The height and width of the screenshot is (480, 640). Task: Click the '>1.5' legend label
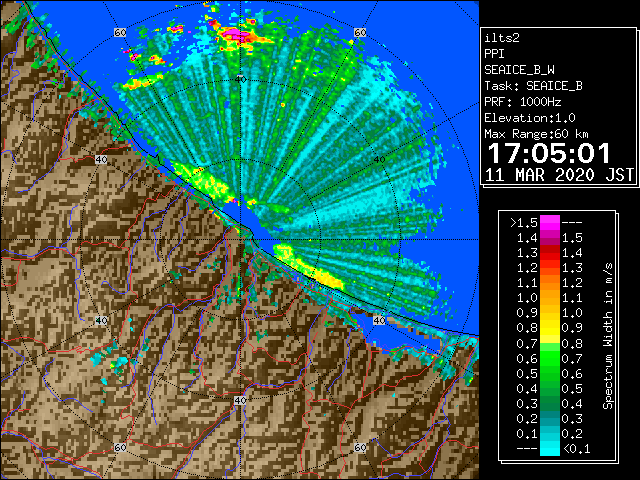pyautogui.click(x=523, y=223)
